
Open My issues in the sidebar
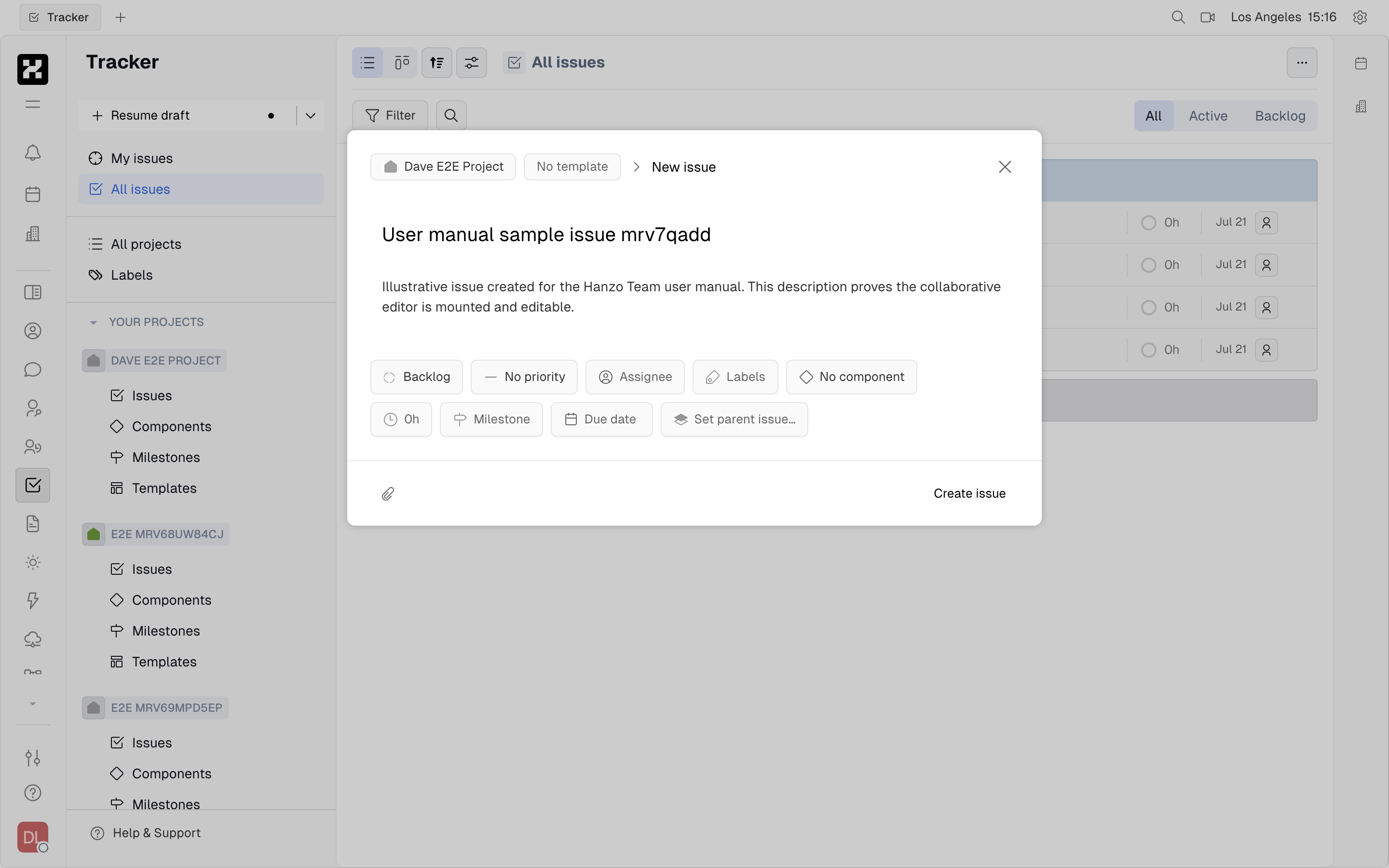pyautogui.click(x=201, y=159)
